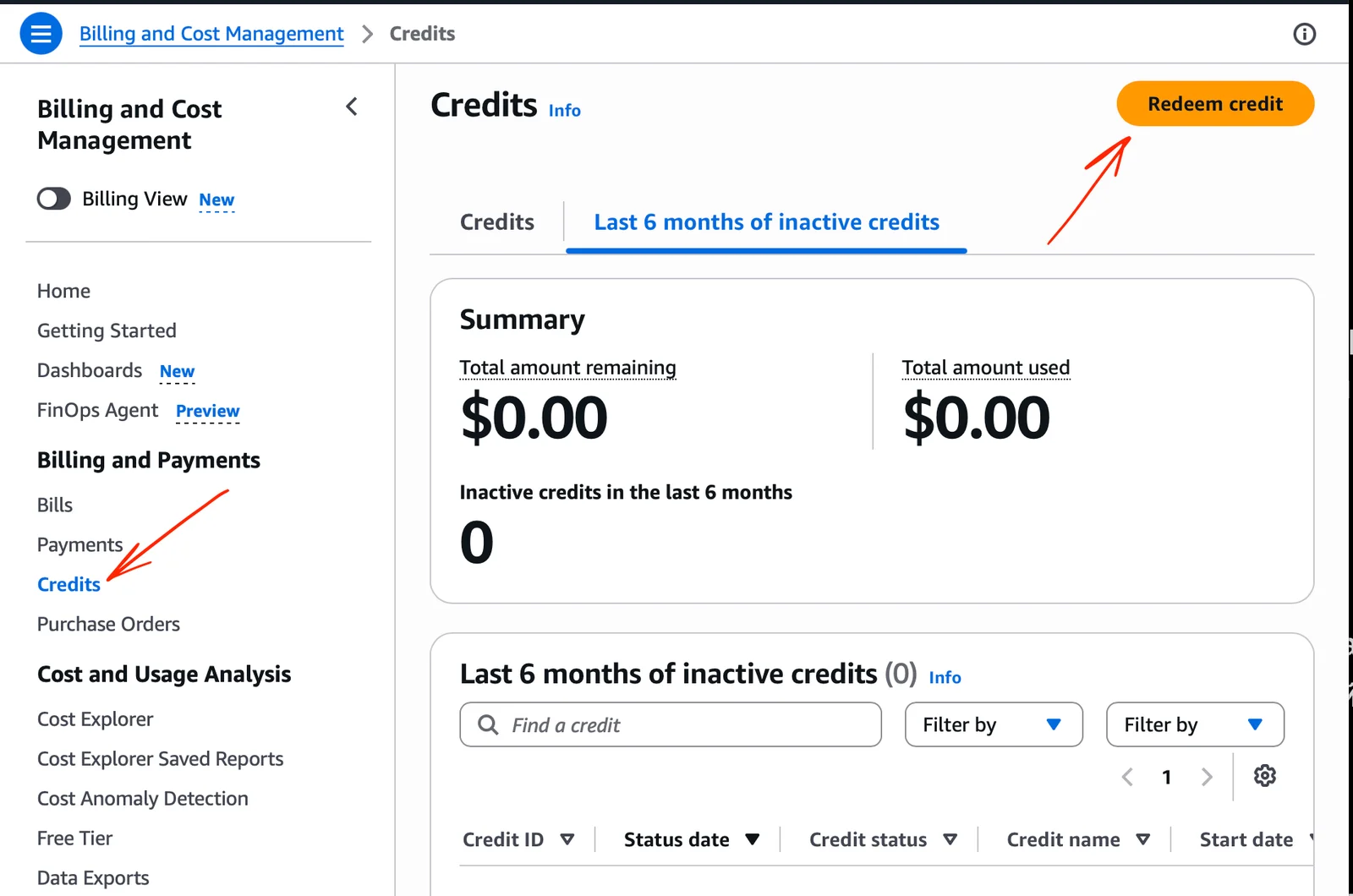Sort by Credit status column arrow

(950, 839)
